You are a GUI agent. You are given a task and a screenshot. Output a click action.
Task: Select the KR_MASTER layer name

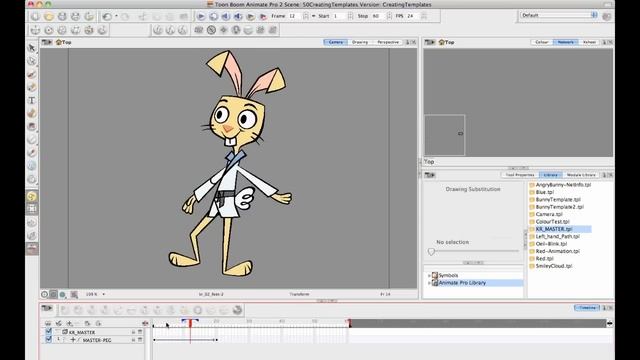click(x=82, y=332)
